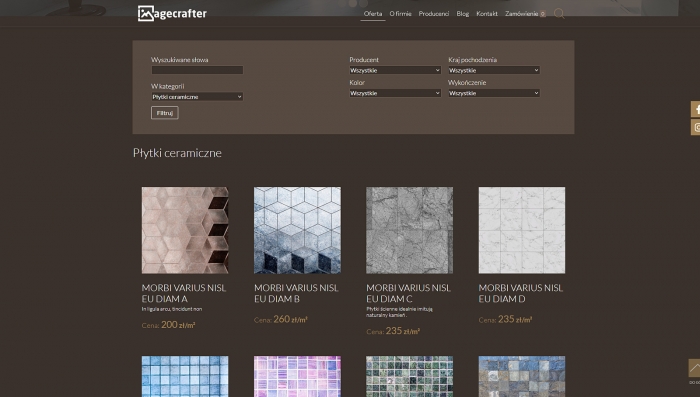The image size is (700, 397).
Task: Open the Blog menu item
Action: (x=462, y=14)
